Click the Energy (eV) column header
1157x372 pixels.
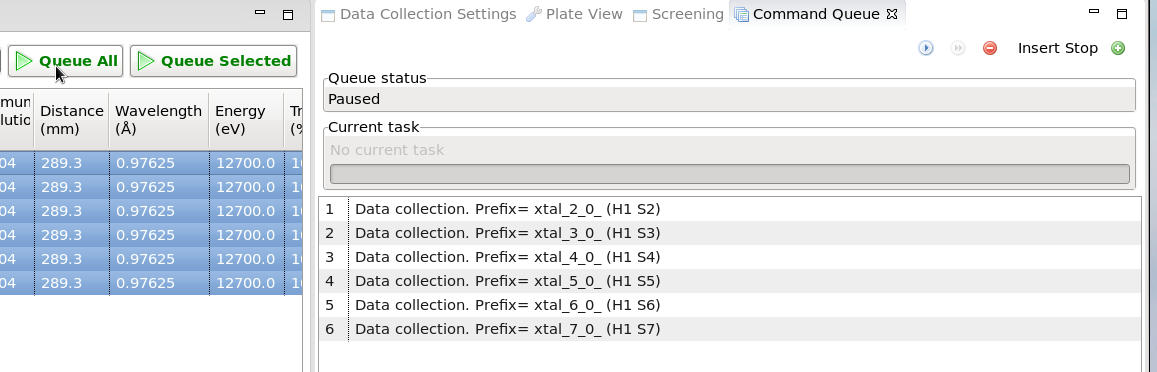click(246, 120)
